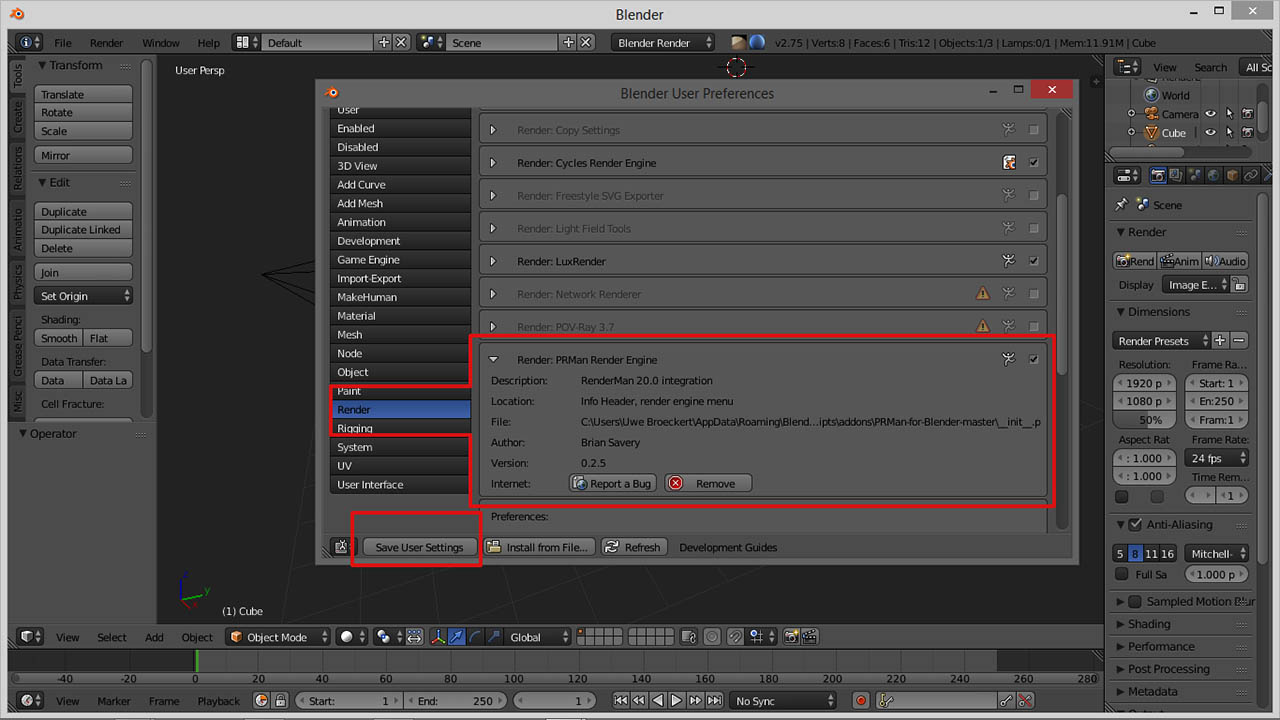The image size is (1280, 720).
Task: Open the No Sync dropdown in timeline
Action: [x=784, y=701]
